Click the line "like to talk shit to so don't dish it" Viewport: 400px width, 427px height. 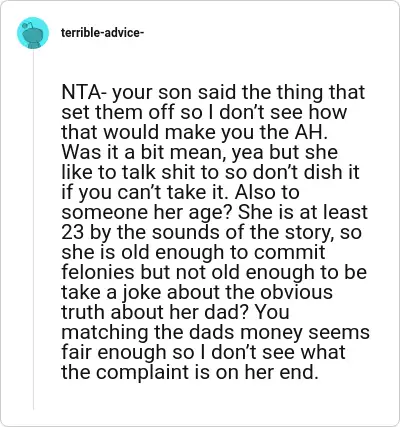click(x=210, y=172)
